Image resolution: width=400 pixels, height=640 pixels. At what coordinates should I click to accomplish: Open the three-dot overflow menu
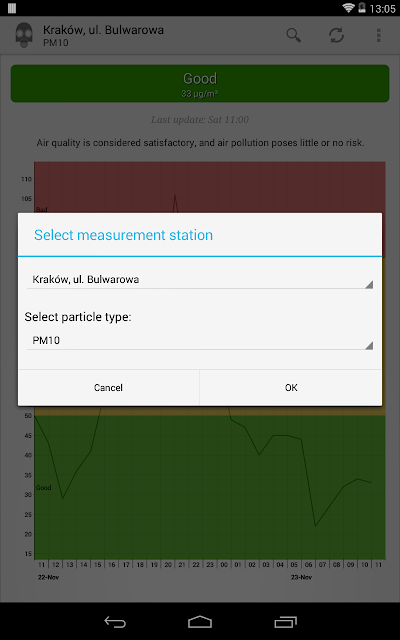(379, 36)
